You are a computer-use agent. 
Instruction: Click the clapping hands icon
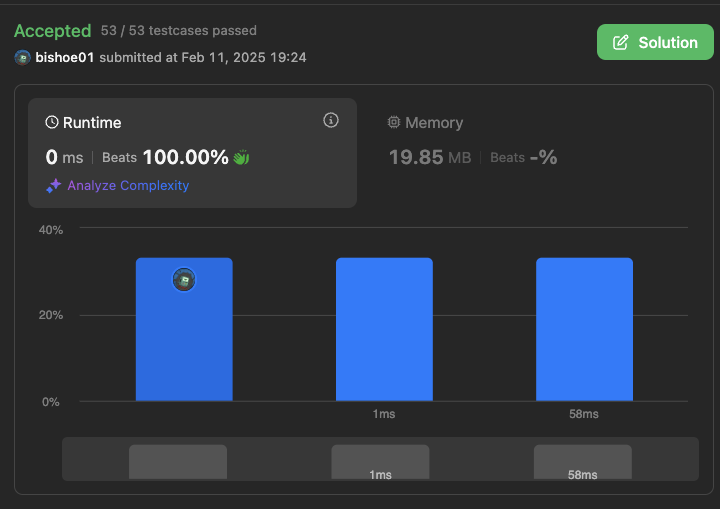241,157
